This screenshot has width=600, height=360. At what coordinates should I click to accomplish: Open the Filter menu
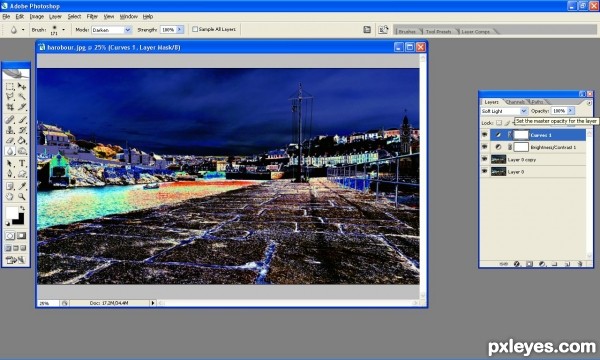pos(92,16)
